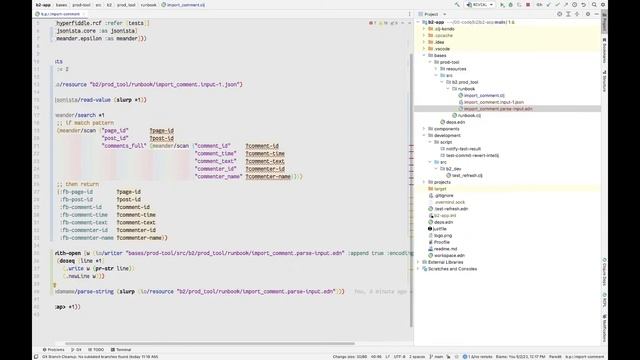Click the Build project hammer icon
The image size is (640, 360).
click(457, 5)
